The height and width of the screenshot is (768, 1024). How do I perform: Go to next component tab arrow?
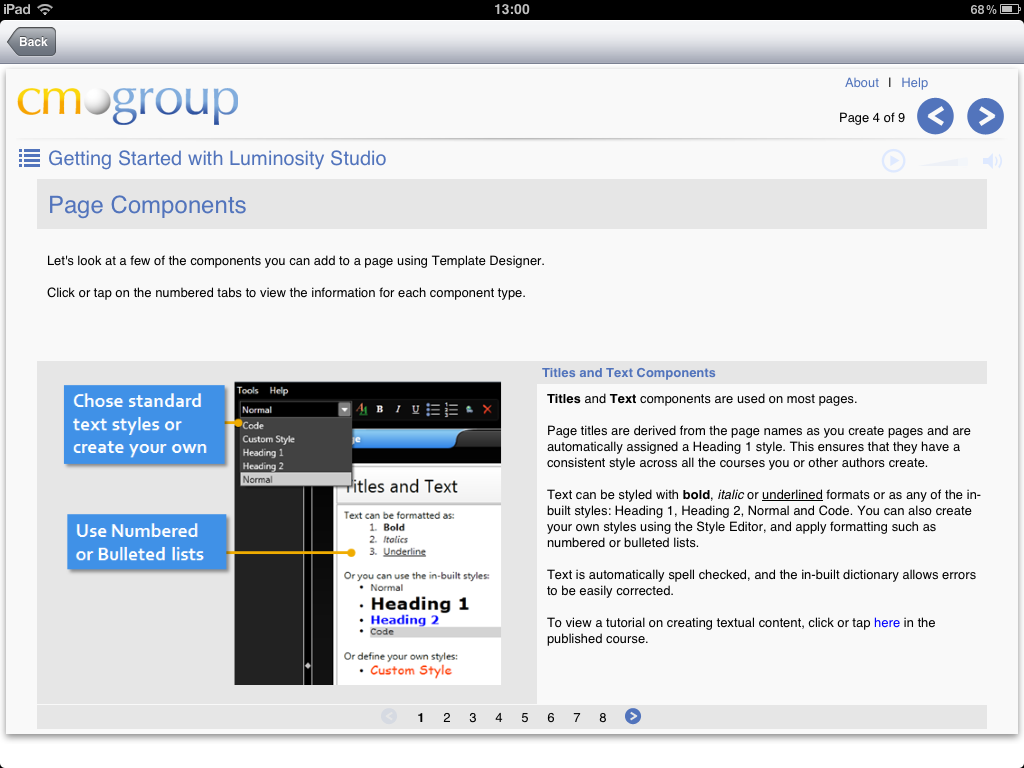click(633, 716)
